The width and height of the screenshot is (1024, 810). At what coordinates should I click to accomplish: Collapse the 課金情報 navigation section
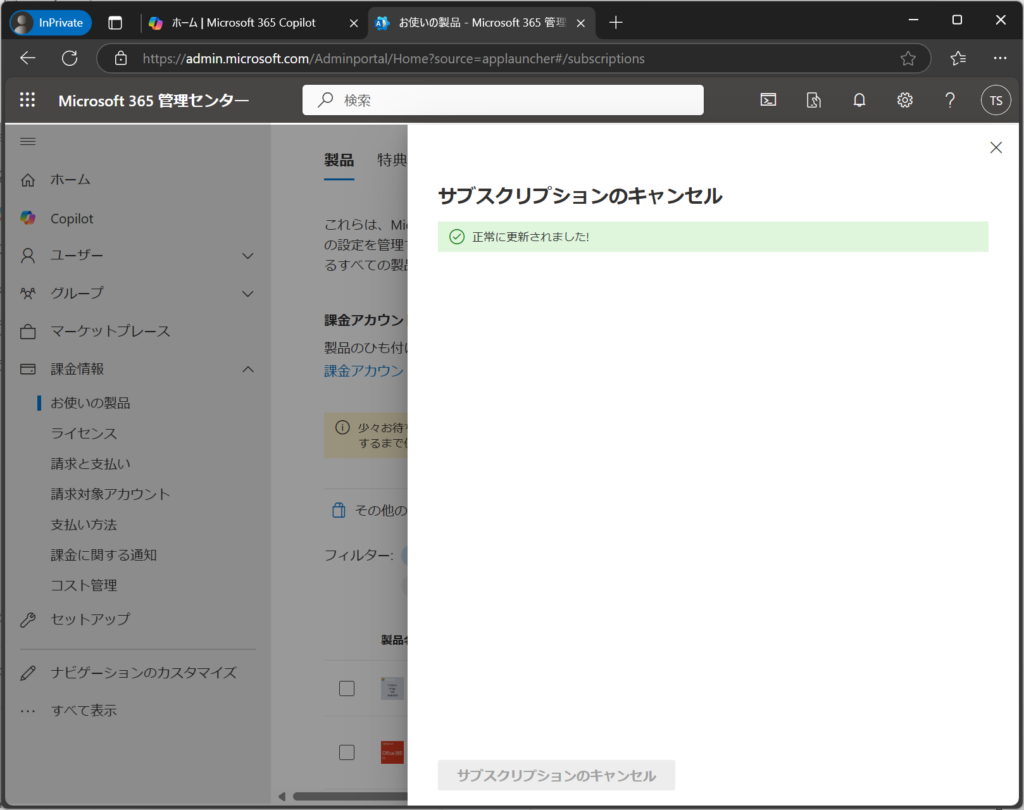(x=248, y=369)
